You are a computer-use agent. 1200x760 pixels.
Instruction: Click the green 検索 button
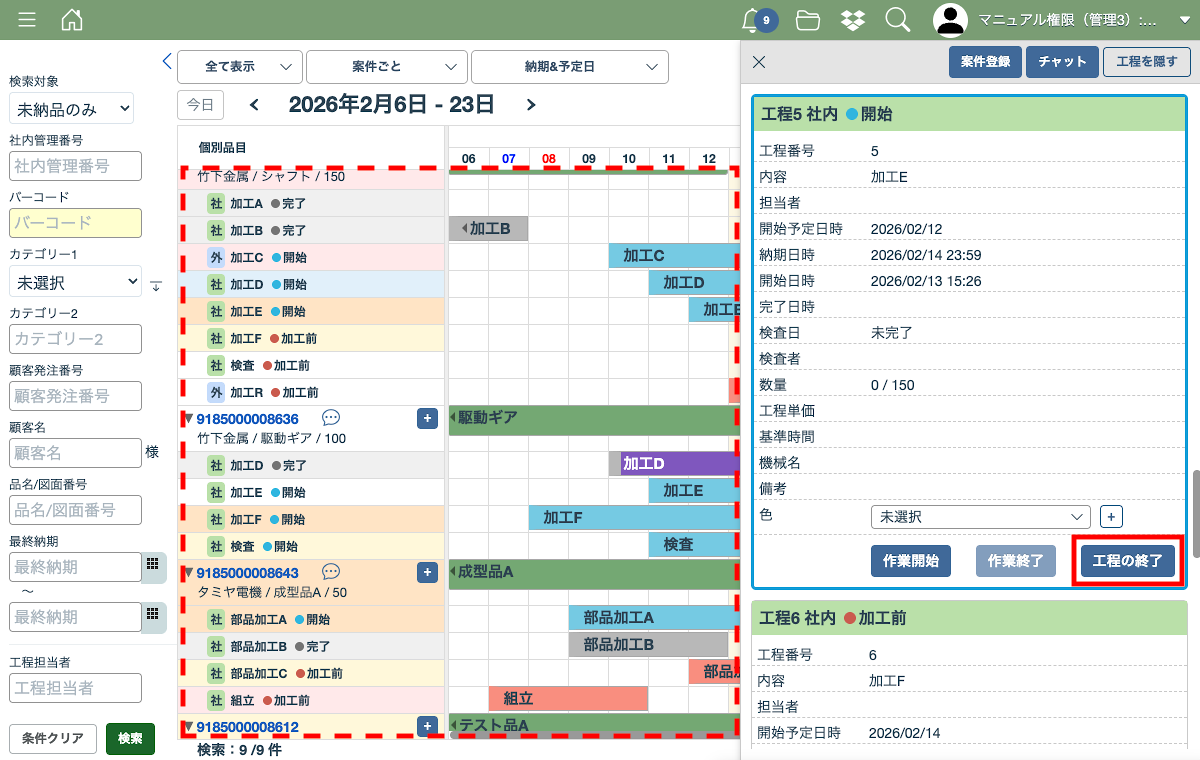[x=130, y=739]
